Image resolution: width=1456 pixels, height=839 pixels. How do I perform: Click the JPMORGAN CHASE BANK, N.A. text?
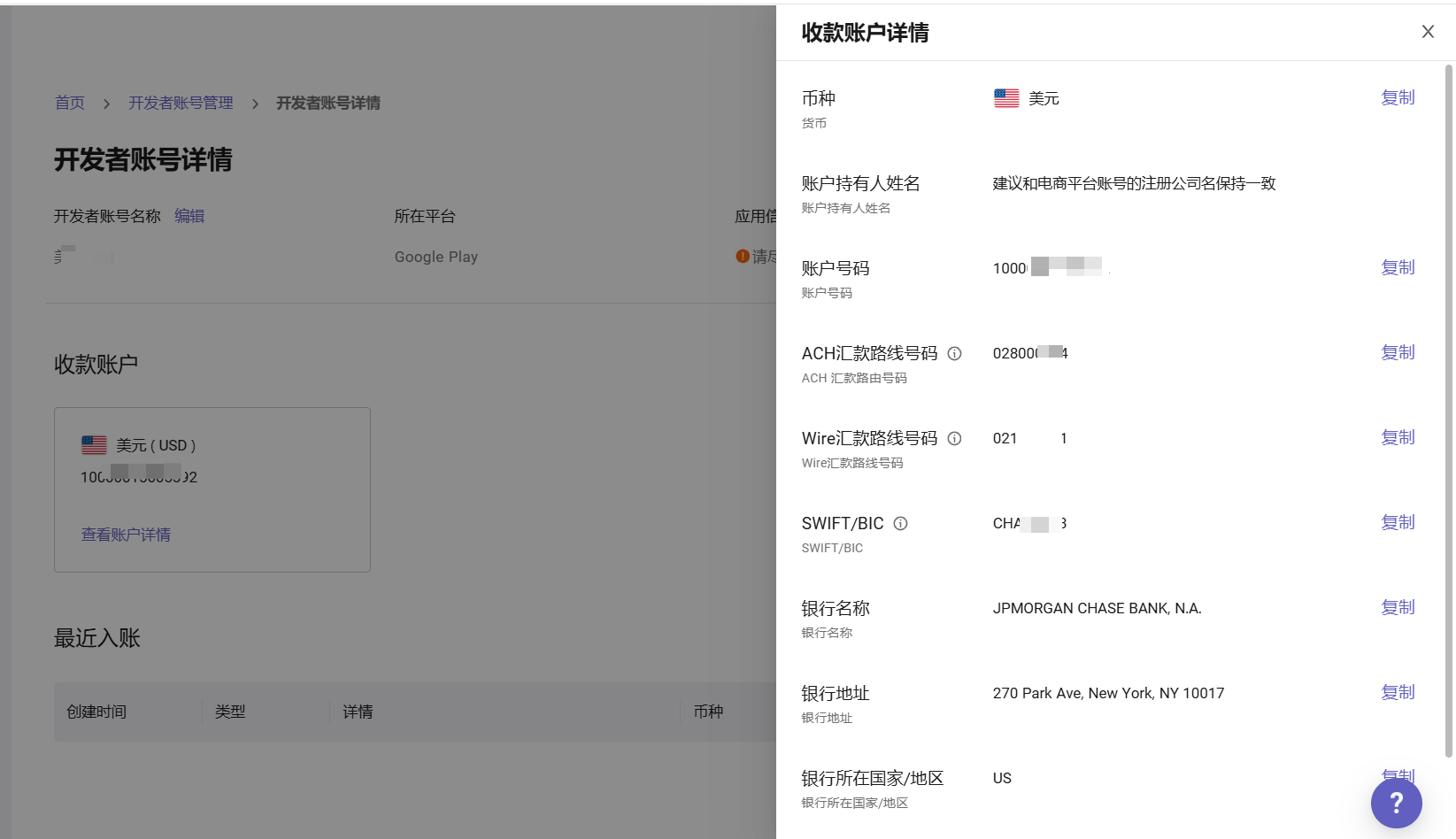pos(1097,608)
